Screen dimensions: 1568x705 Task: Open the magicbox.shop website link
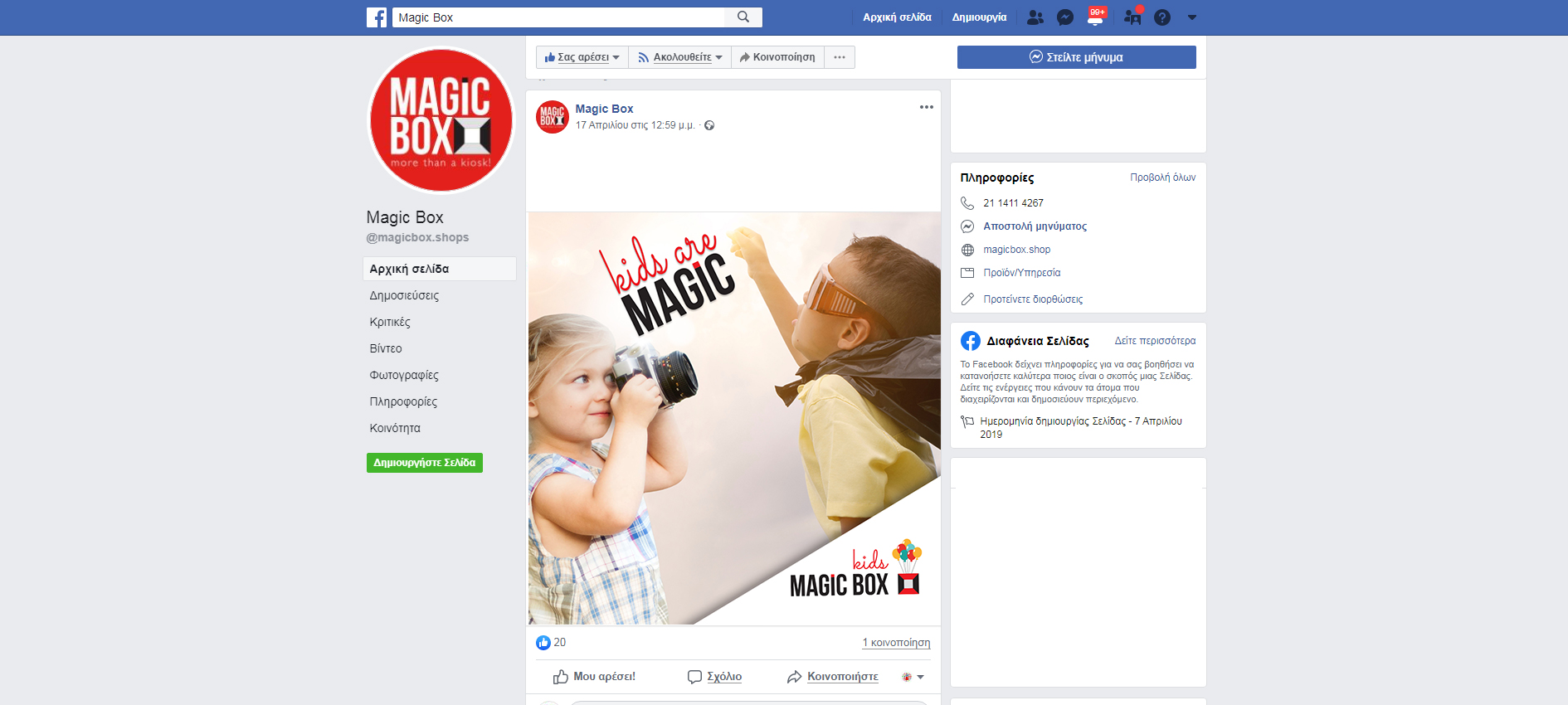pos(1016,250)
